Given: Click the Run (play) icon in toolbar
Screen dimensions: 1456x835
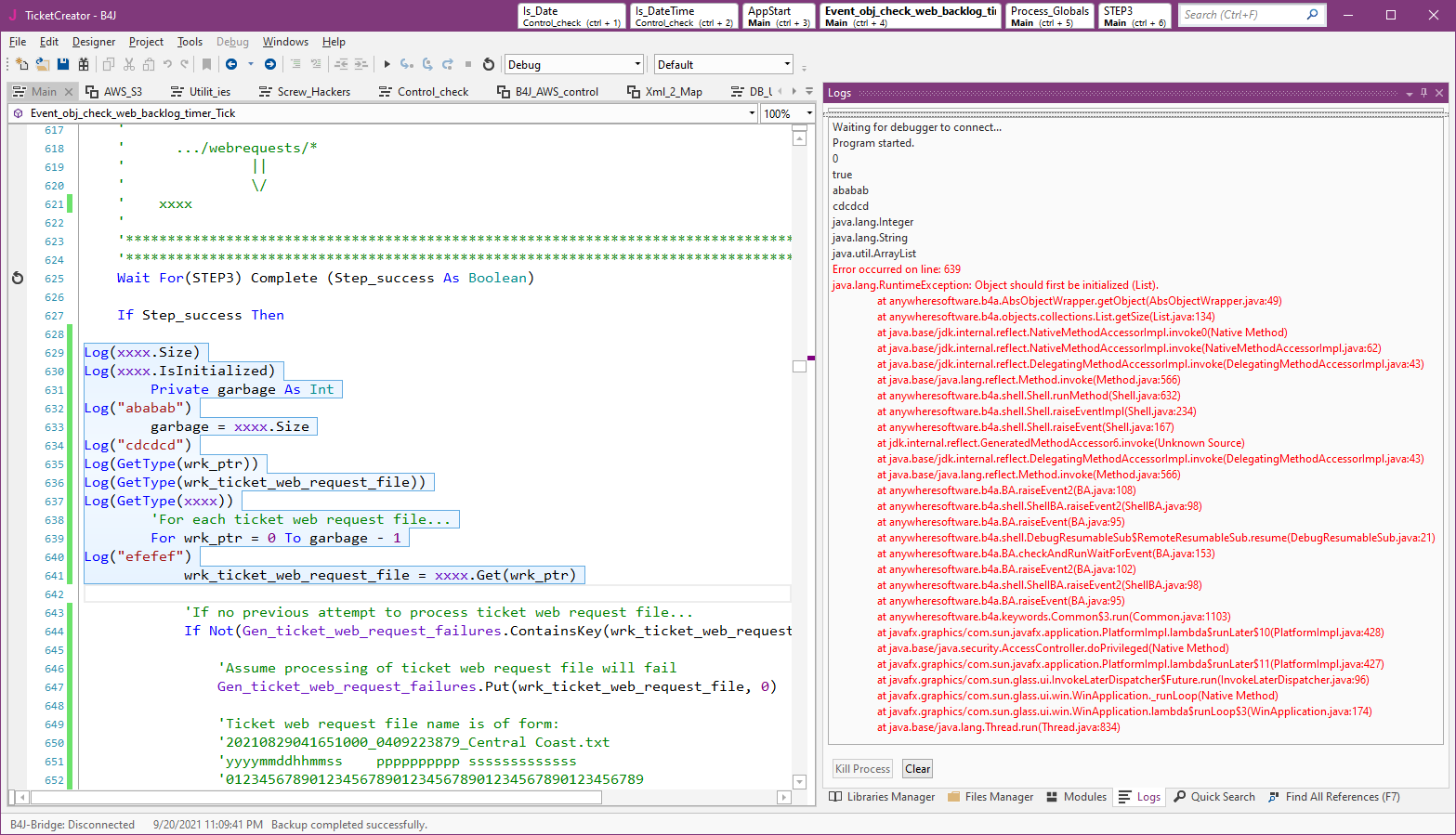Looking at the screenshot, I should pos(387,64).
